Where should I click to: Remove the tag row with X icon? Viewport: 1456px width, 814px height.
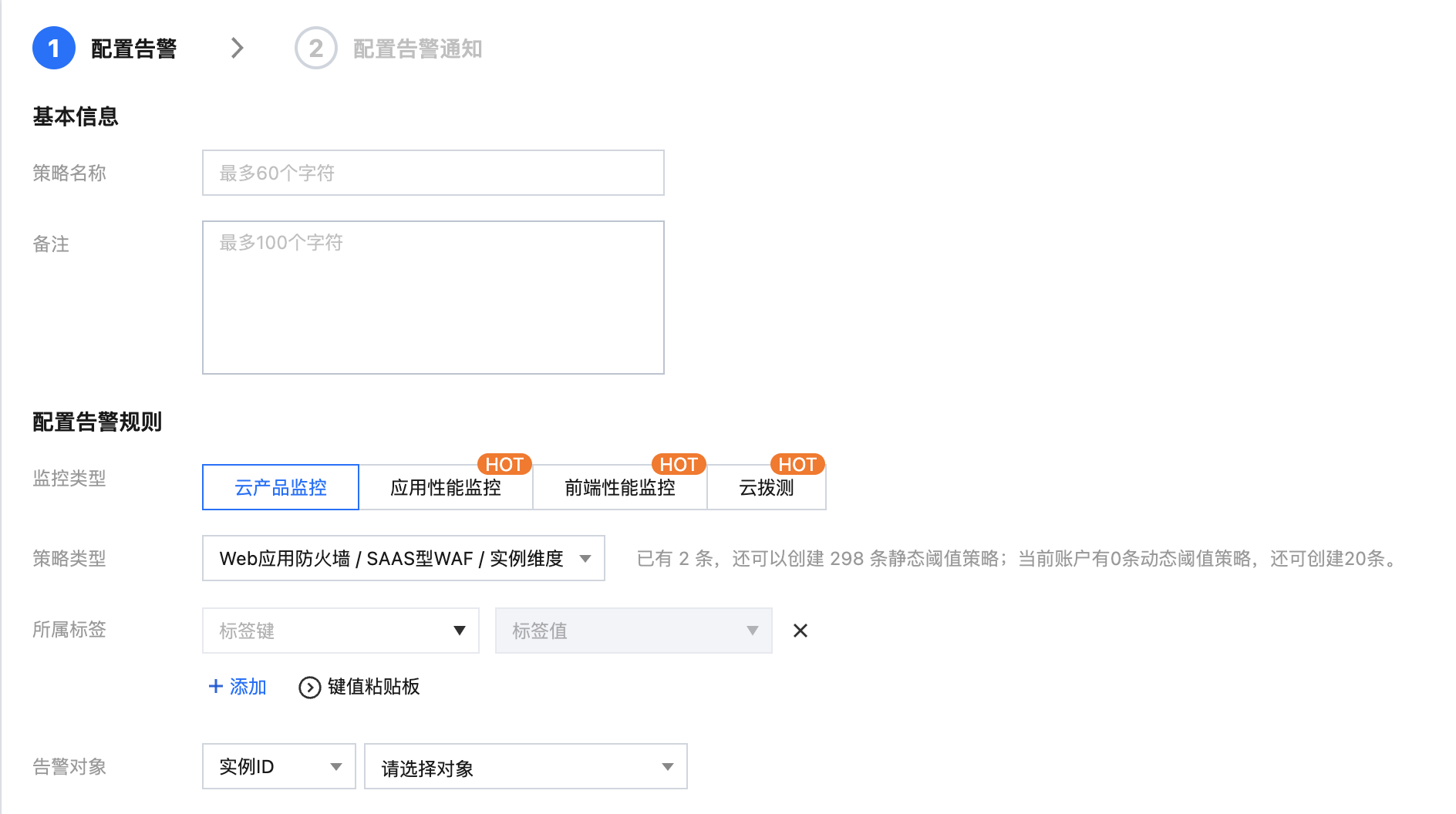pyautogui.click(x=800, y=631)
